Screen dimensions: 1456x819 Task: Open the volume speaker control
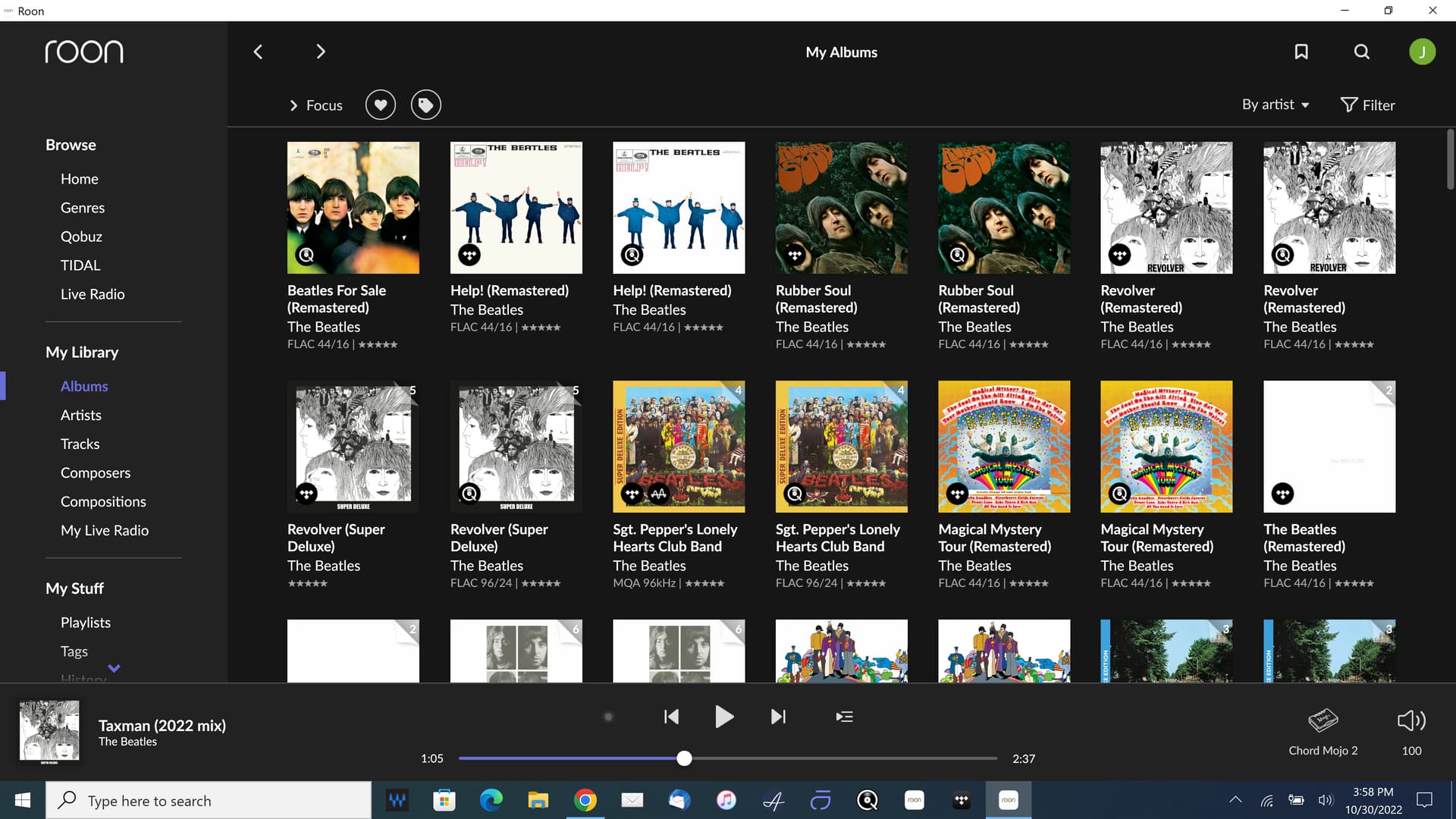pos(1411,720)
